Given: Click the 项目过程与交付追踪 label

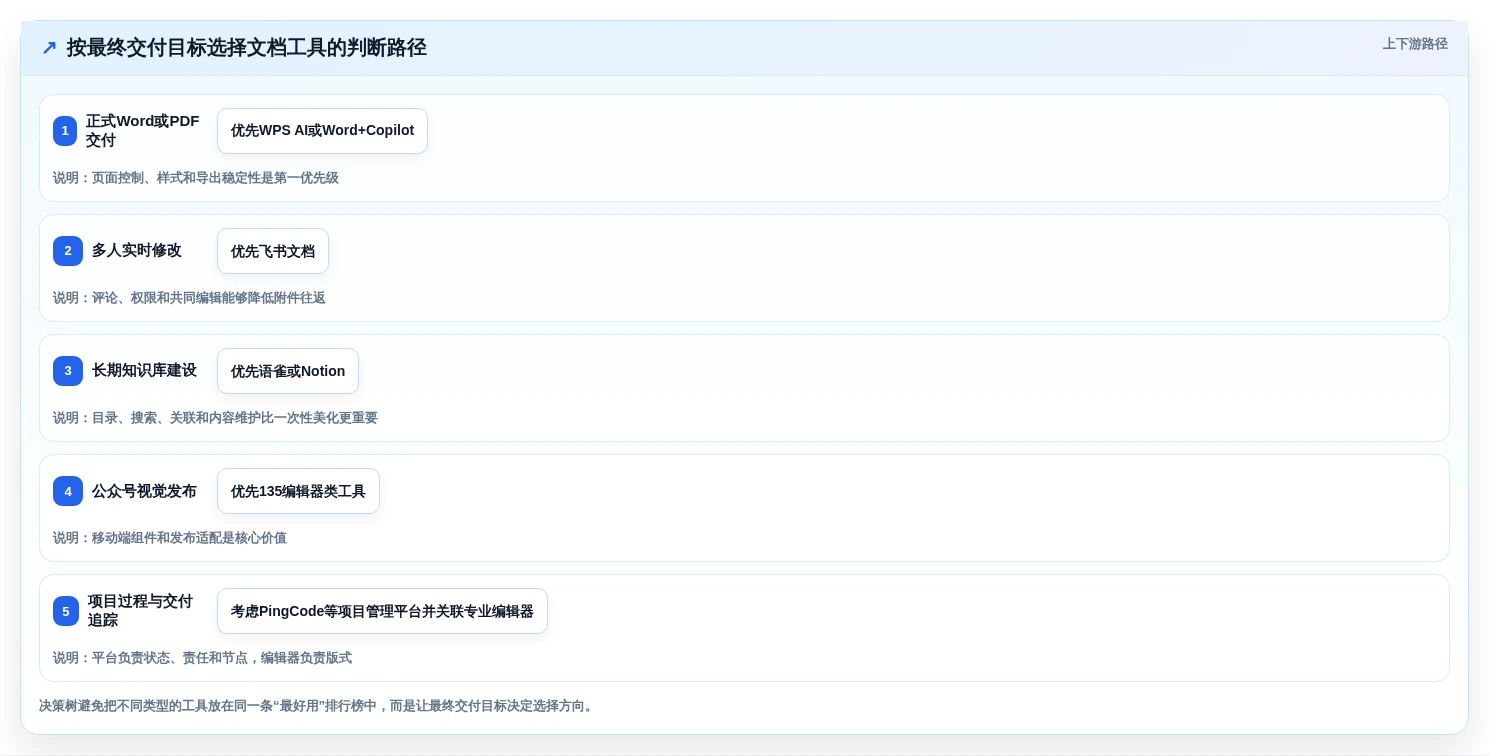Looking at the screenshot, I should click(x=140, y=611).
